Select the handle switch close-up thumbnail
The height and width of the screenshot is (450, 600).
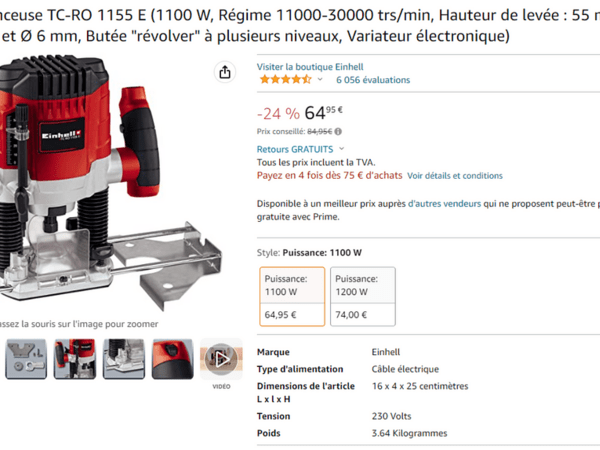pyautogui.click(x=173, y=359)
